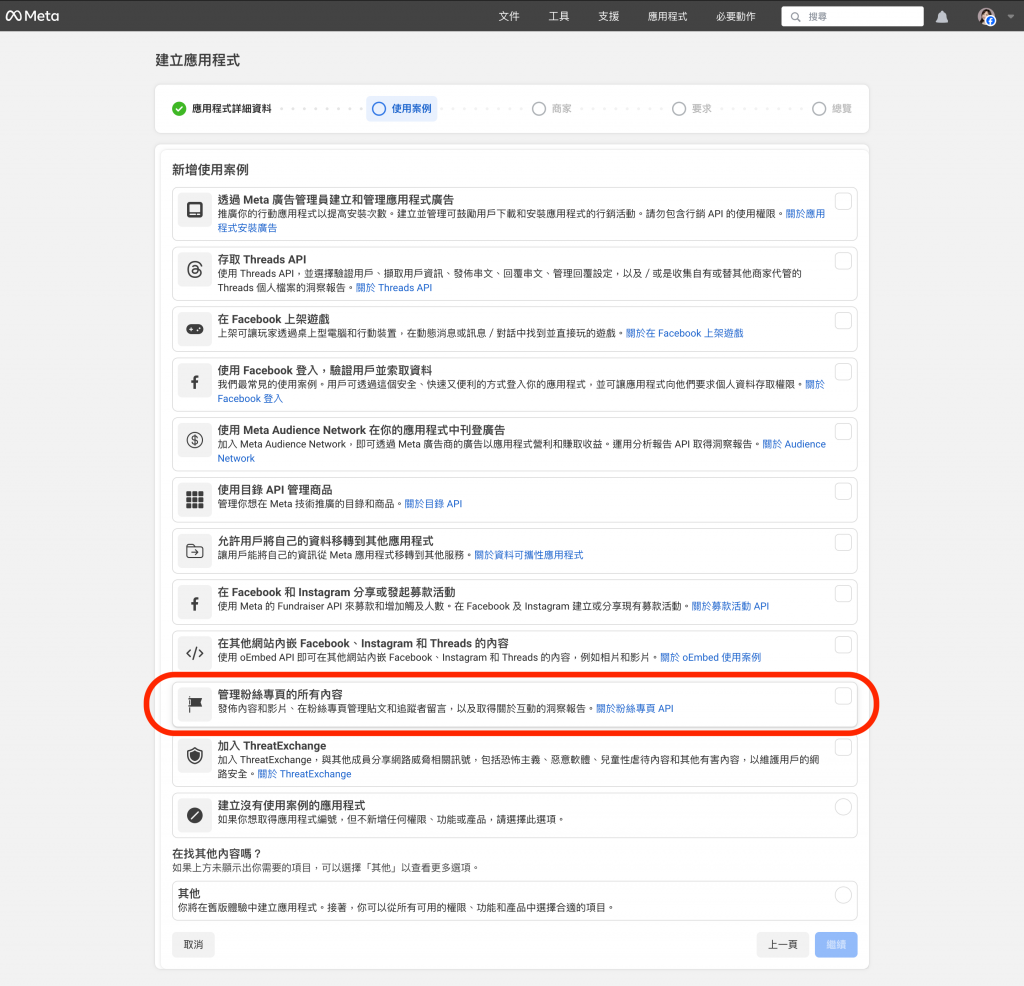1024x986 pixels.
Task: Open the 關於粉絲專頁 API link
Action: (635, 708)
